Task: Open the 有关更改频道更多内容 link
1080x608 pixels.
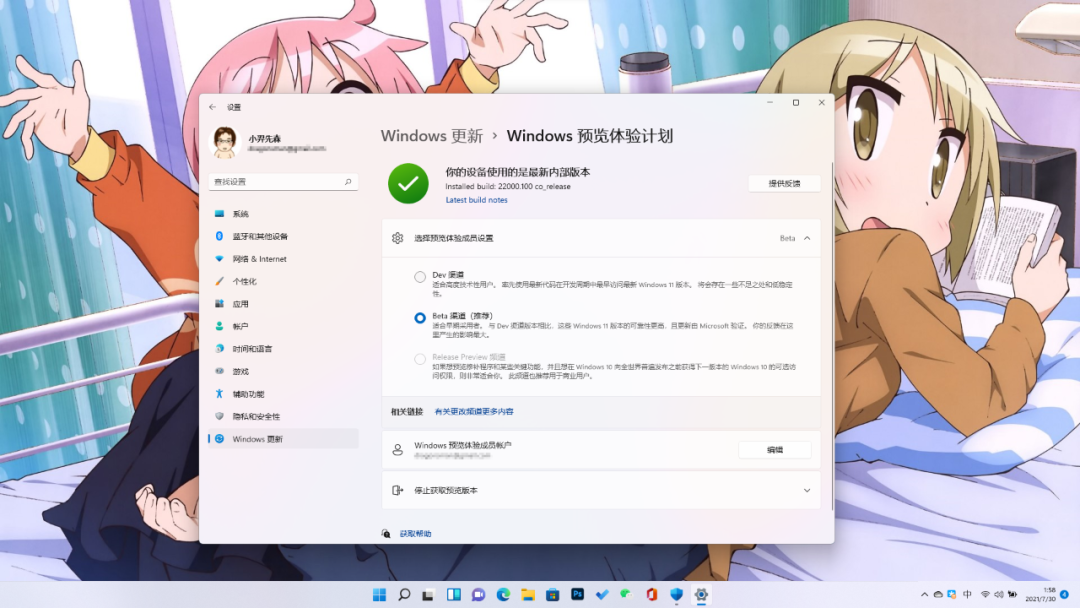Action: (x=474, y=412)
